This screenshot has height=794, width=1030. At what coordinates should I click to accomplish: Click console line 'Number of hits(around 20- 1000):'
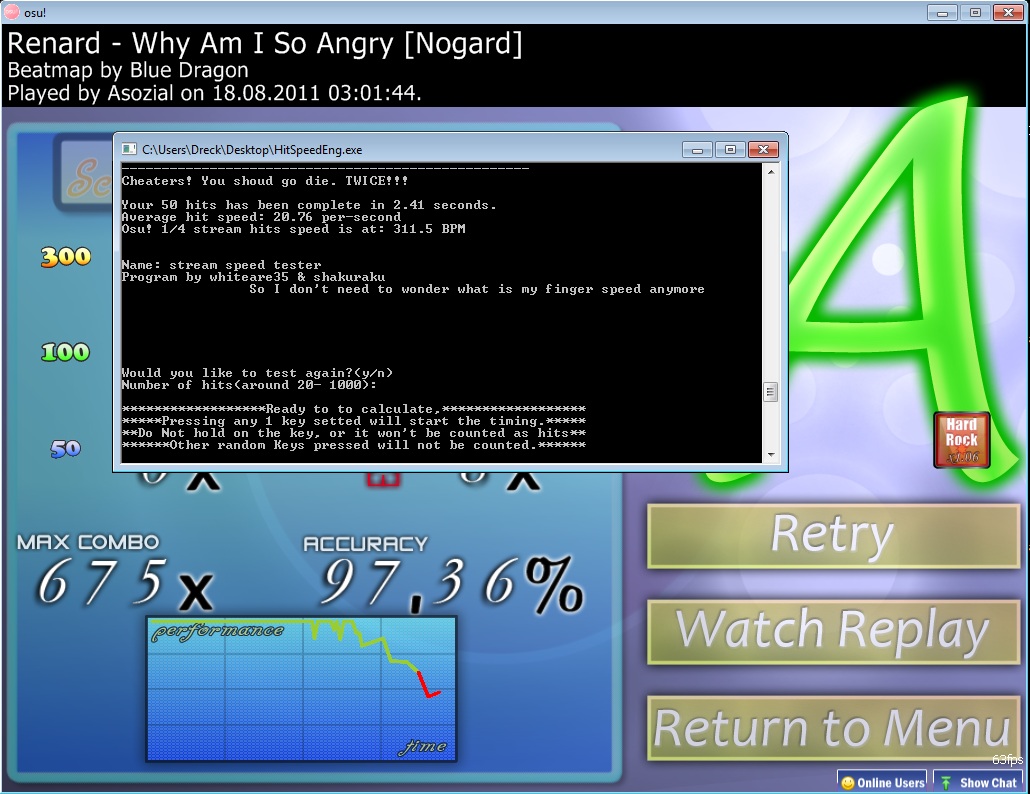click(x=249, y=385)
